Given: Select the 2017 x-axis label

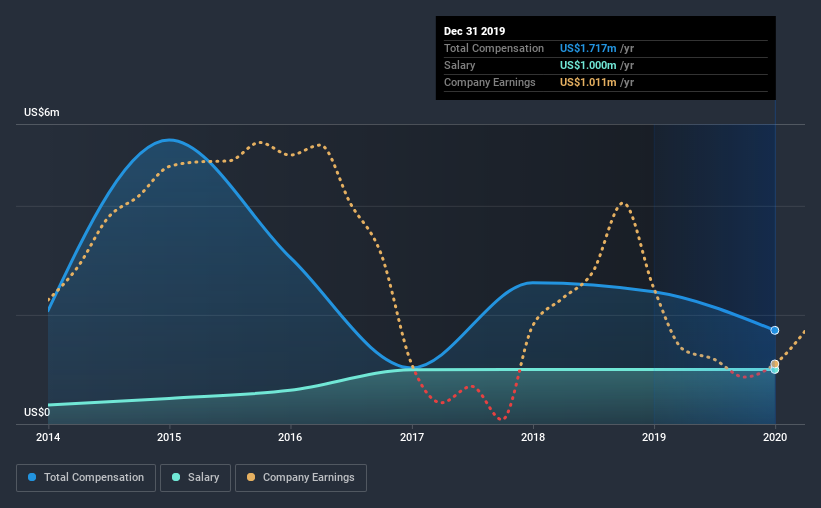Looking at the screenshot, I should point(412,437).
